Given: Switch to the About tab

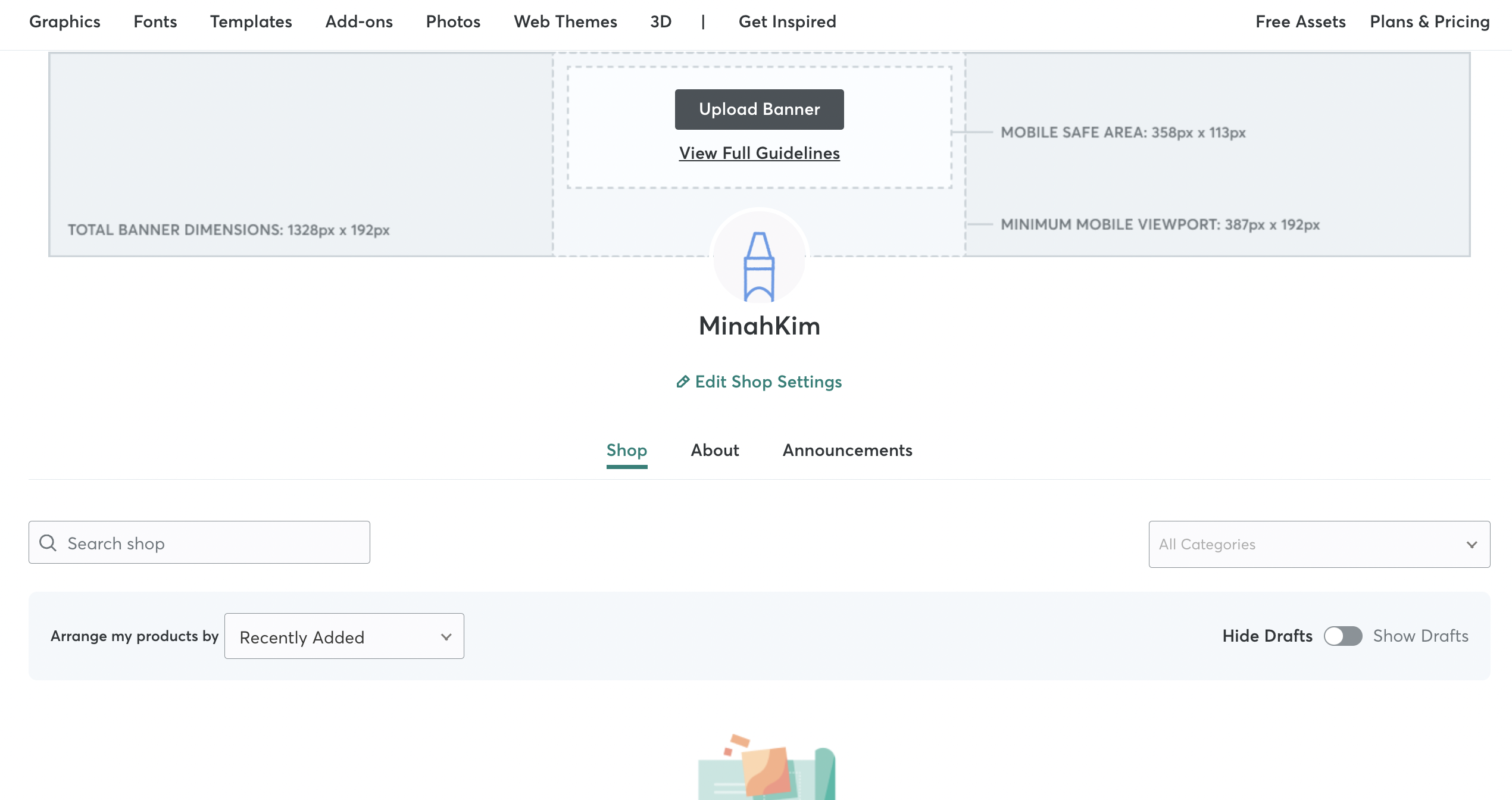Looking at the screenshot, I should pos(715,451).
